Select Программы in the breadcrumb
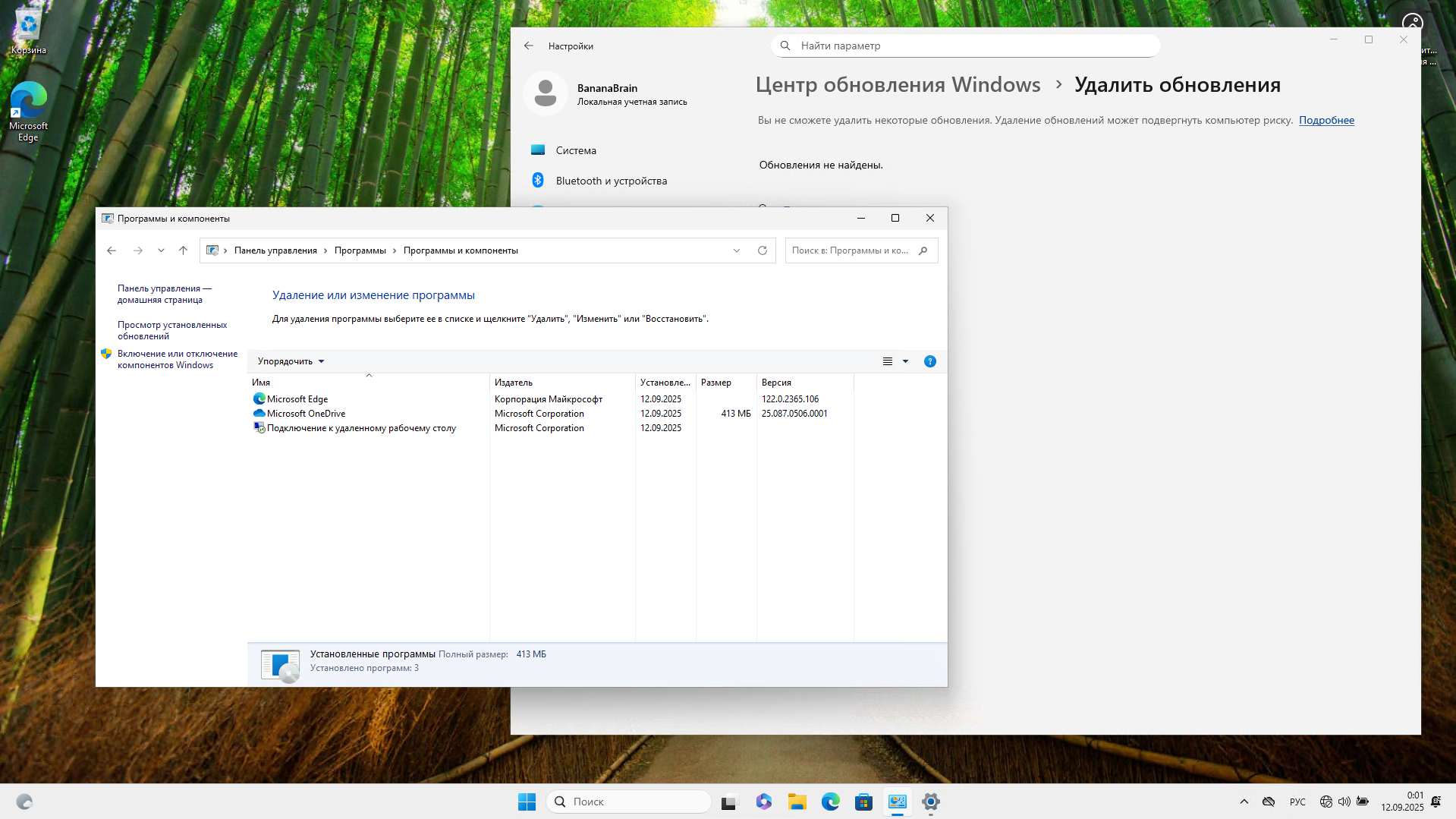 (360, 250)
